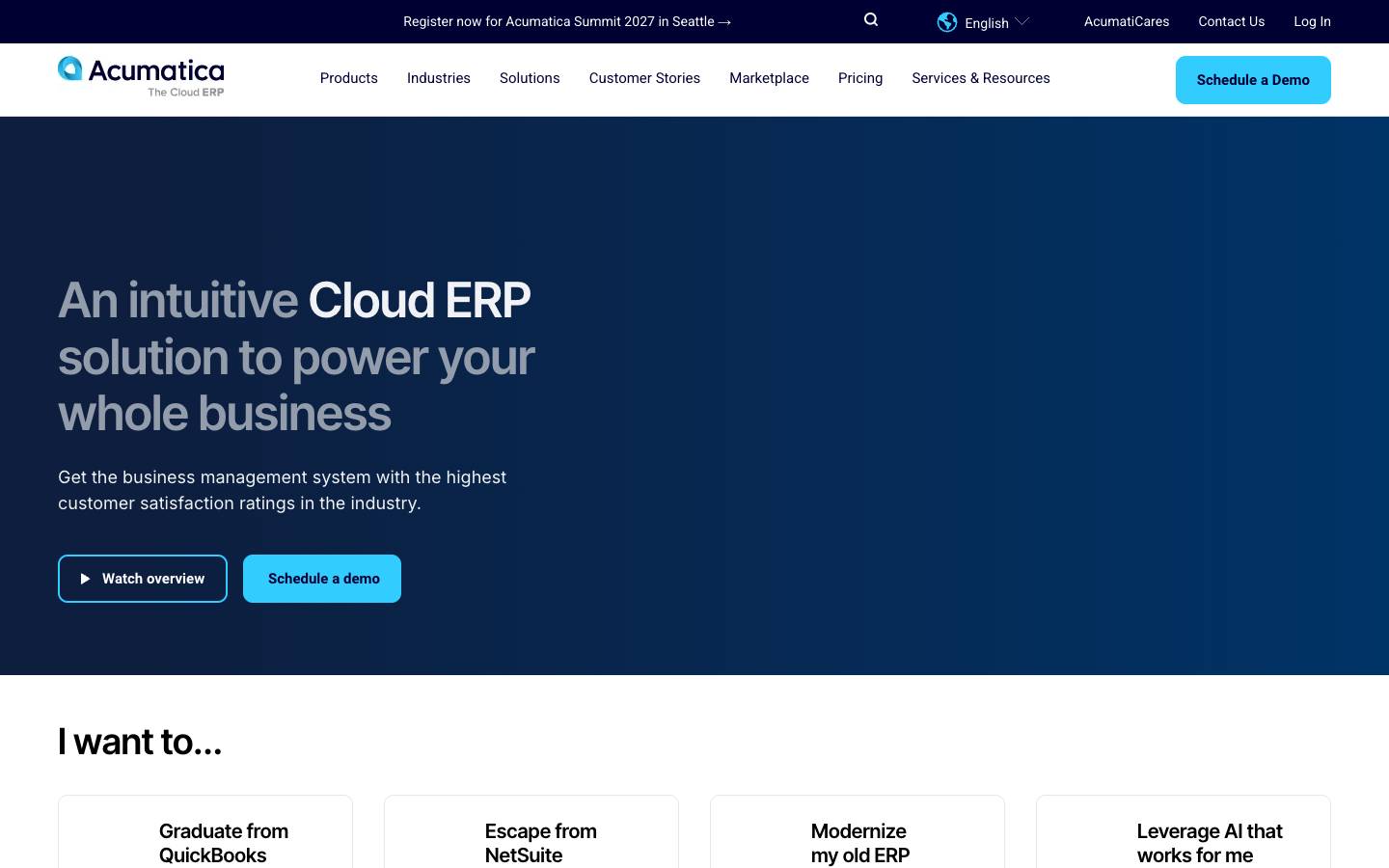The image size is (1389, 868).
Task: Open the Contact Us link
Action: click(x=1231, y=21)
